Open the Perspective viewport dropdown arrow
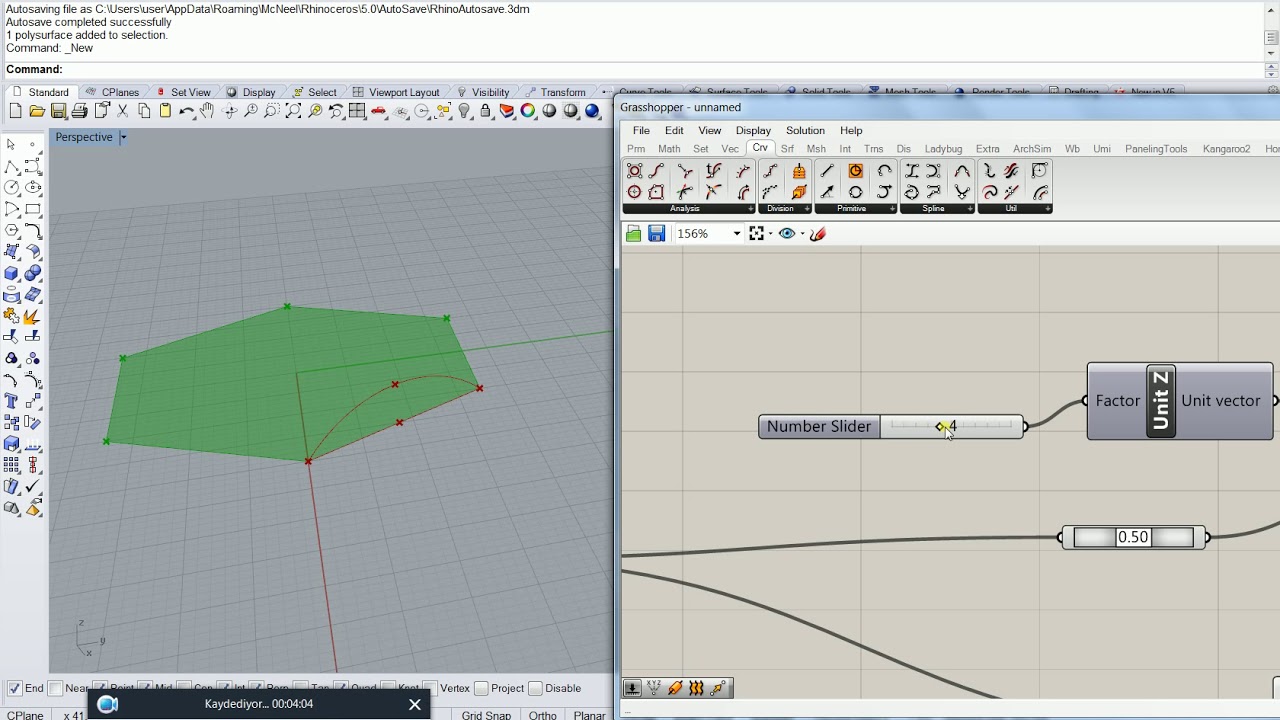1280x720 pixels. [x=123, y=137]
